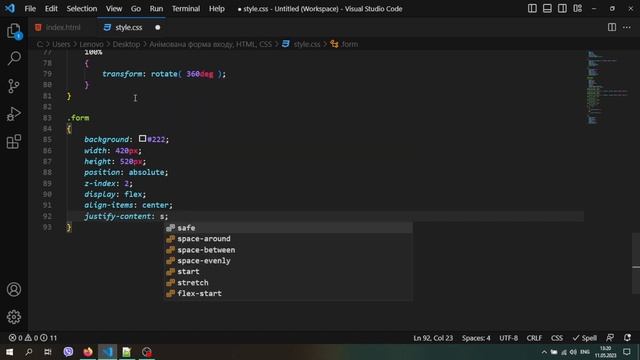Open Firefox from the taskbar
The width and height of the screenshot is (640, 360).
coord(88,352)
